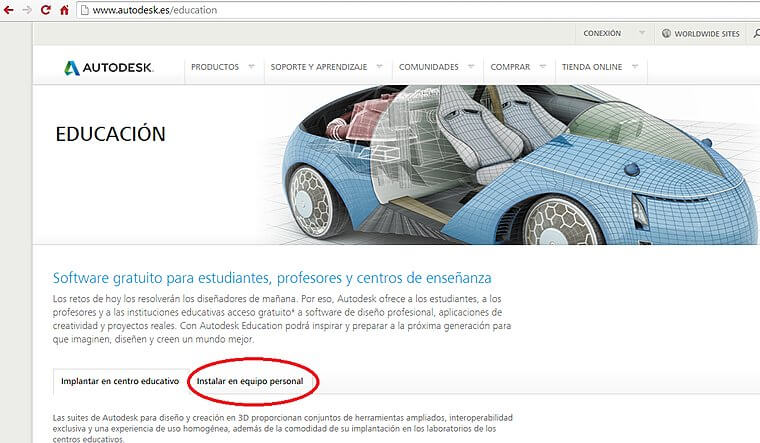Open the Tienda Online menu
Screen dimensions: 760x443
[592, 67]
